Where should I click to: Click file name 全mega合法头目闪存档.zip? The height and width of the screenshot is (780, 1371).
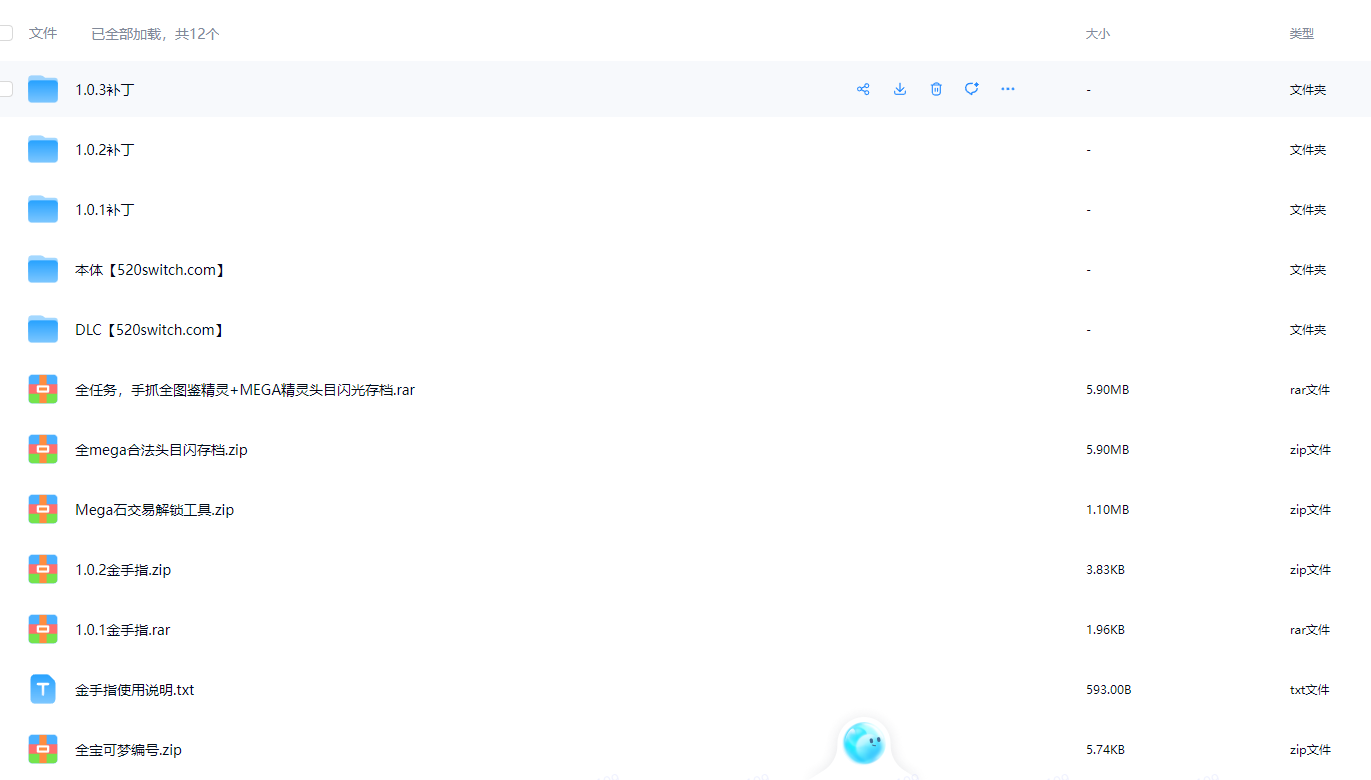[161, 450]
